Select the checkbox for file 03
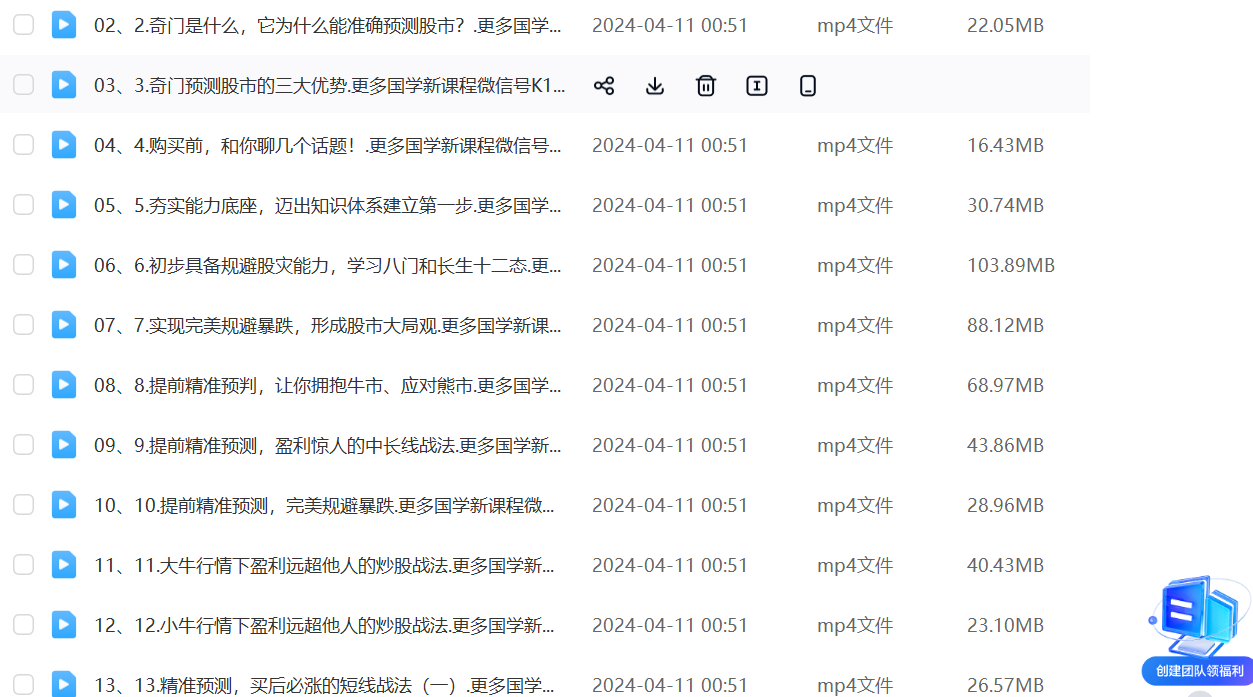The width and height of the screenshot is (1253, 697). (23, 85)
